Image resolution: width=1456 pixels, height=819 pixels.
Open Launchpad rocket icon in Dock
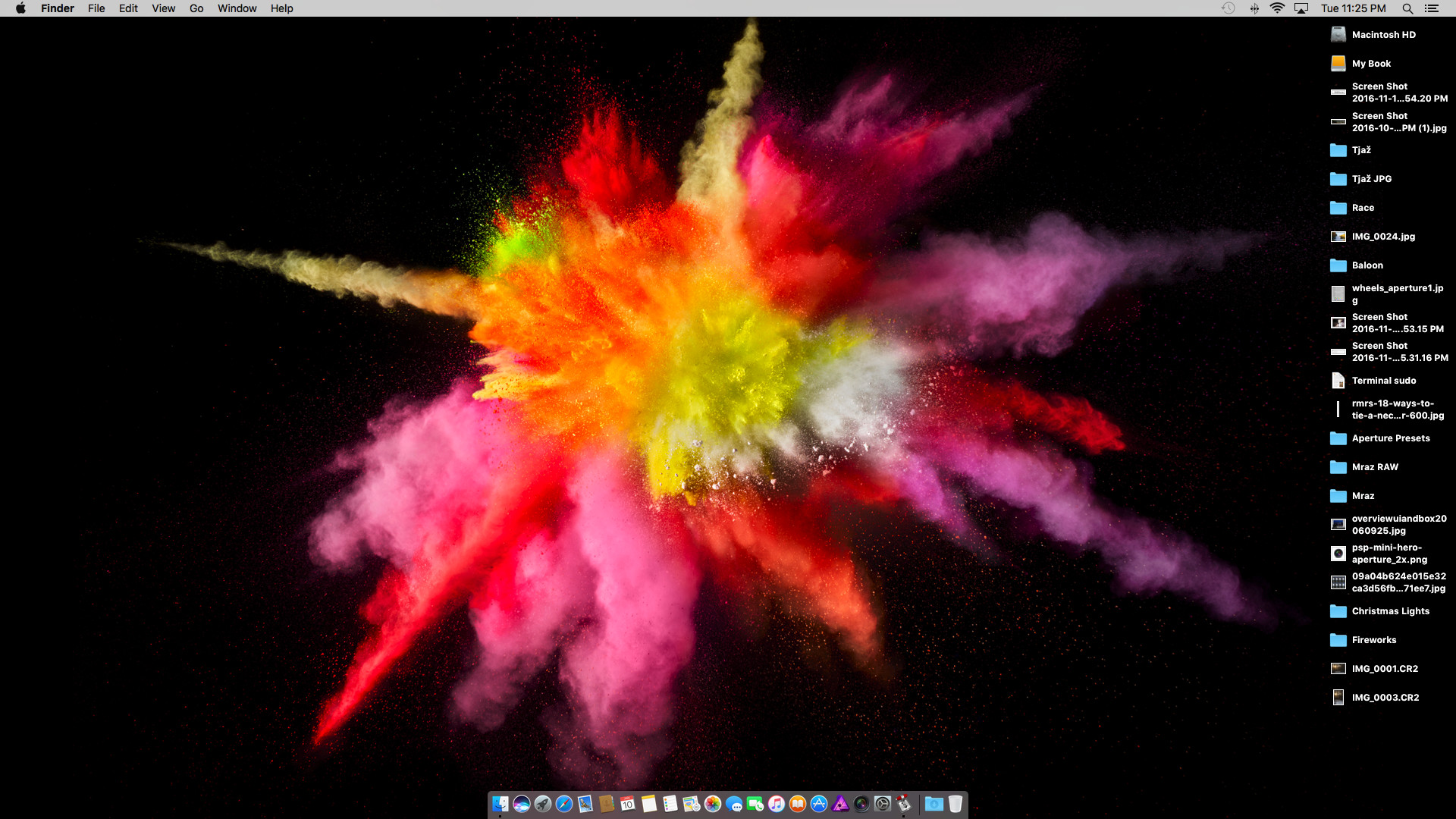click(x=543, y=804)
